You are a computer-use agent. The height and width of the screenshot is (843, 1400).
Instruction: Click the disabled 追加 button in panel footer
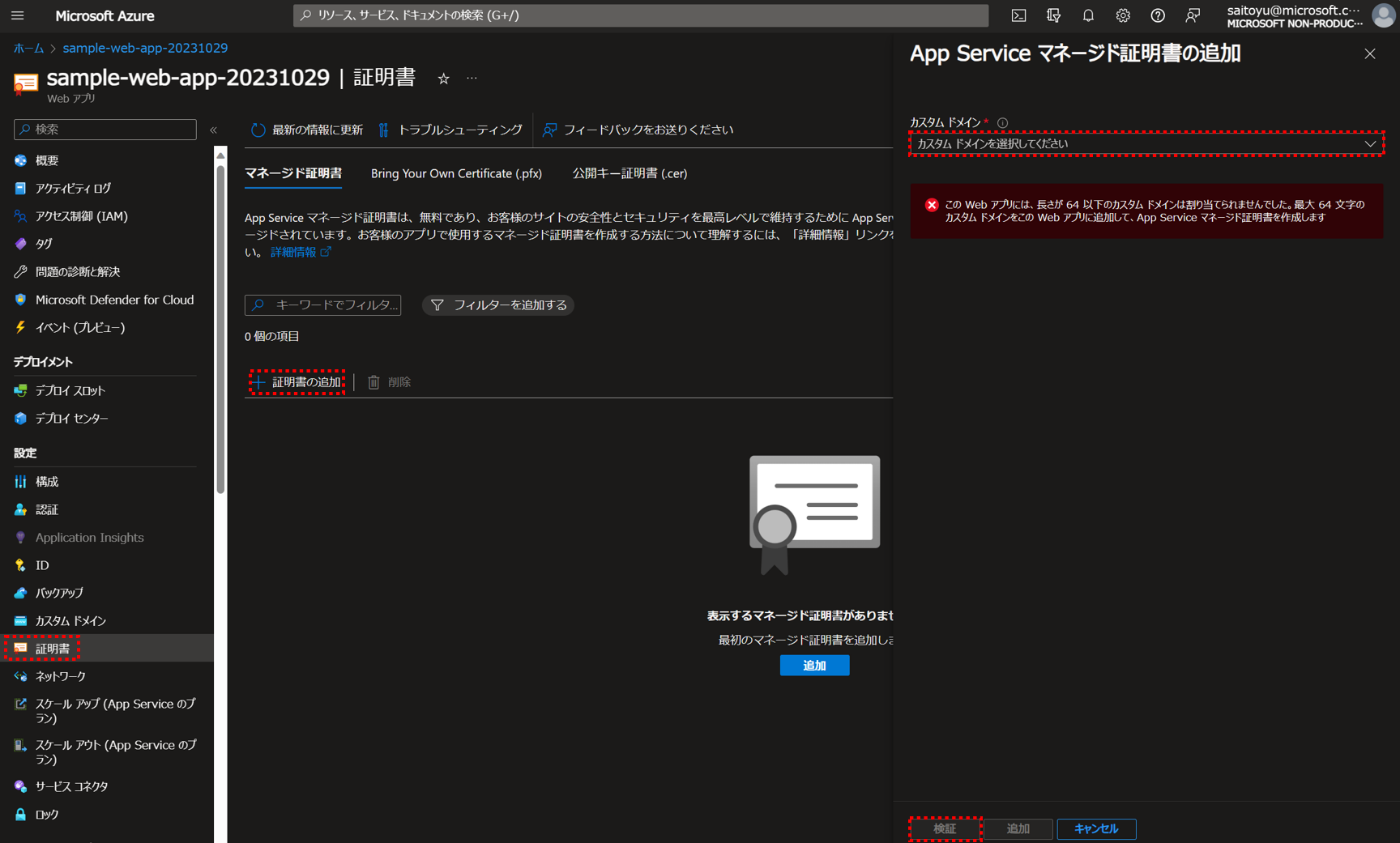[x=1018, y=828]
